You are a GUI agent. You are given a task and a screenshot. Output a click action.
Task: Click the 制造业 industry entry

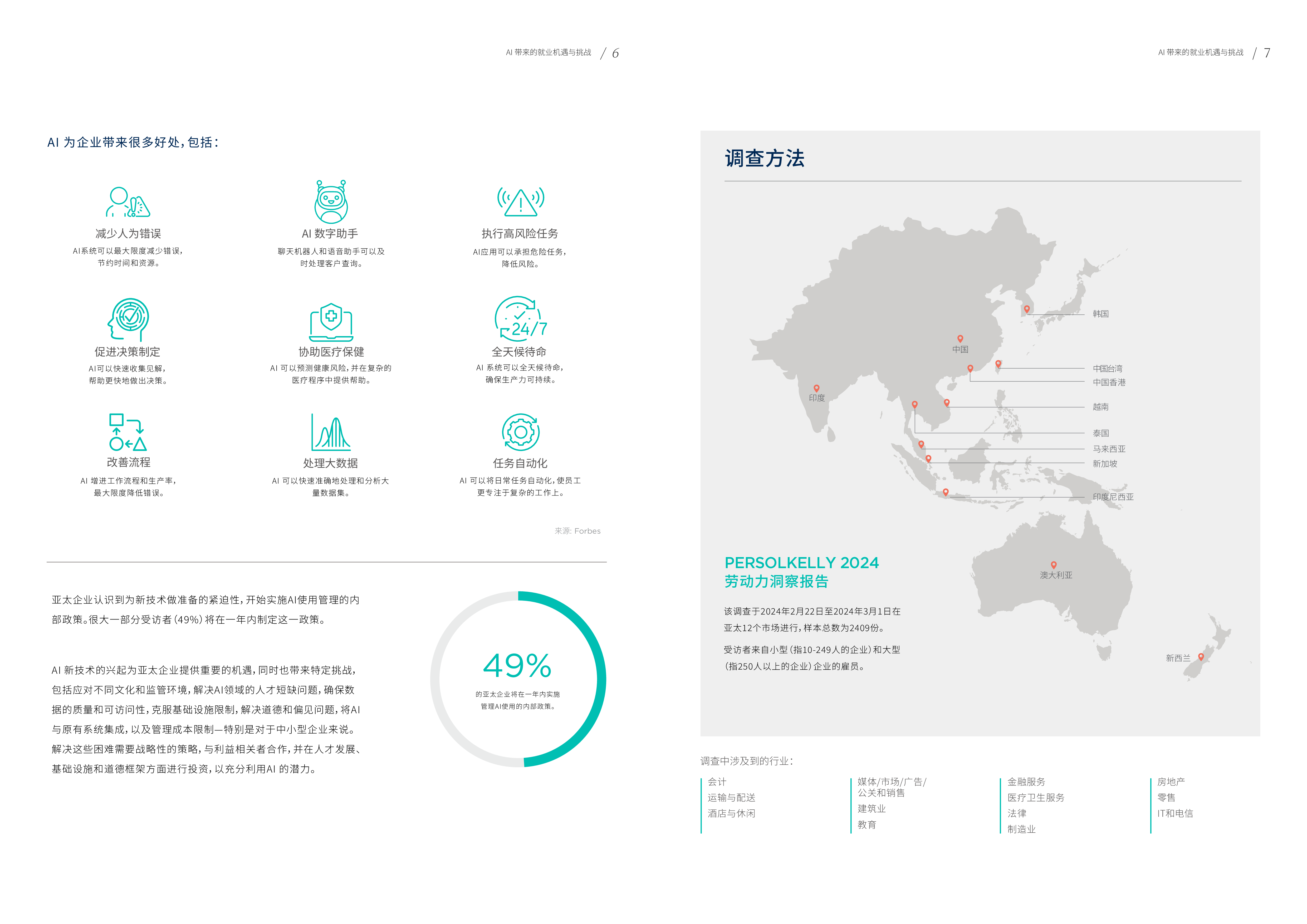click(1022, 829)
